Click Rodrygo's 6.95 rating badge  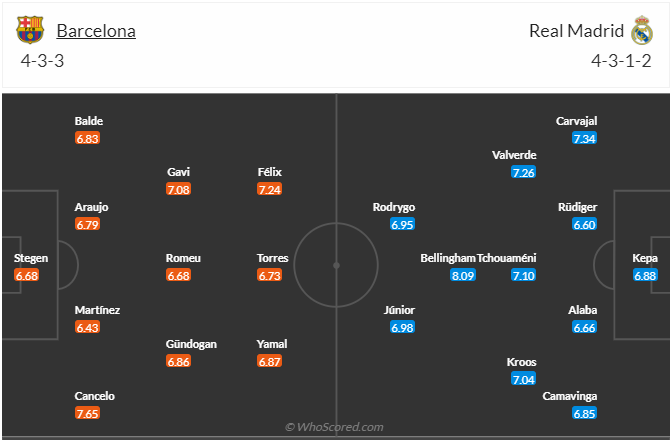point(403,224)
